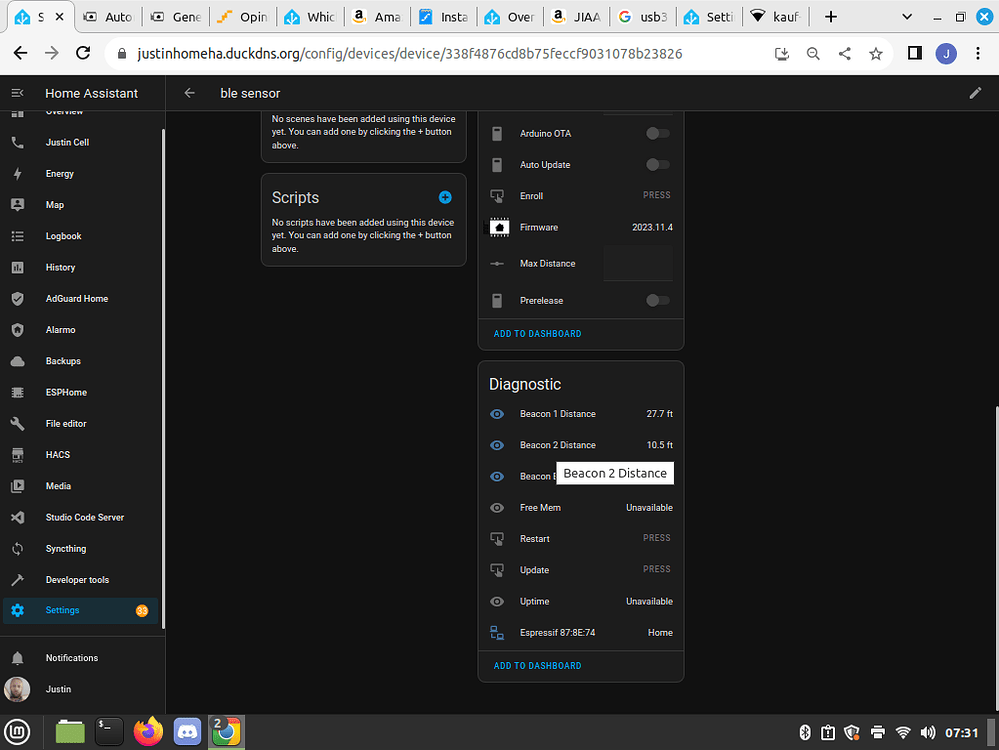Click the Max Distance value field

637,263
